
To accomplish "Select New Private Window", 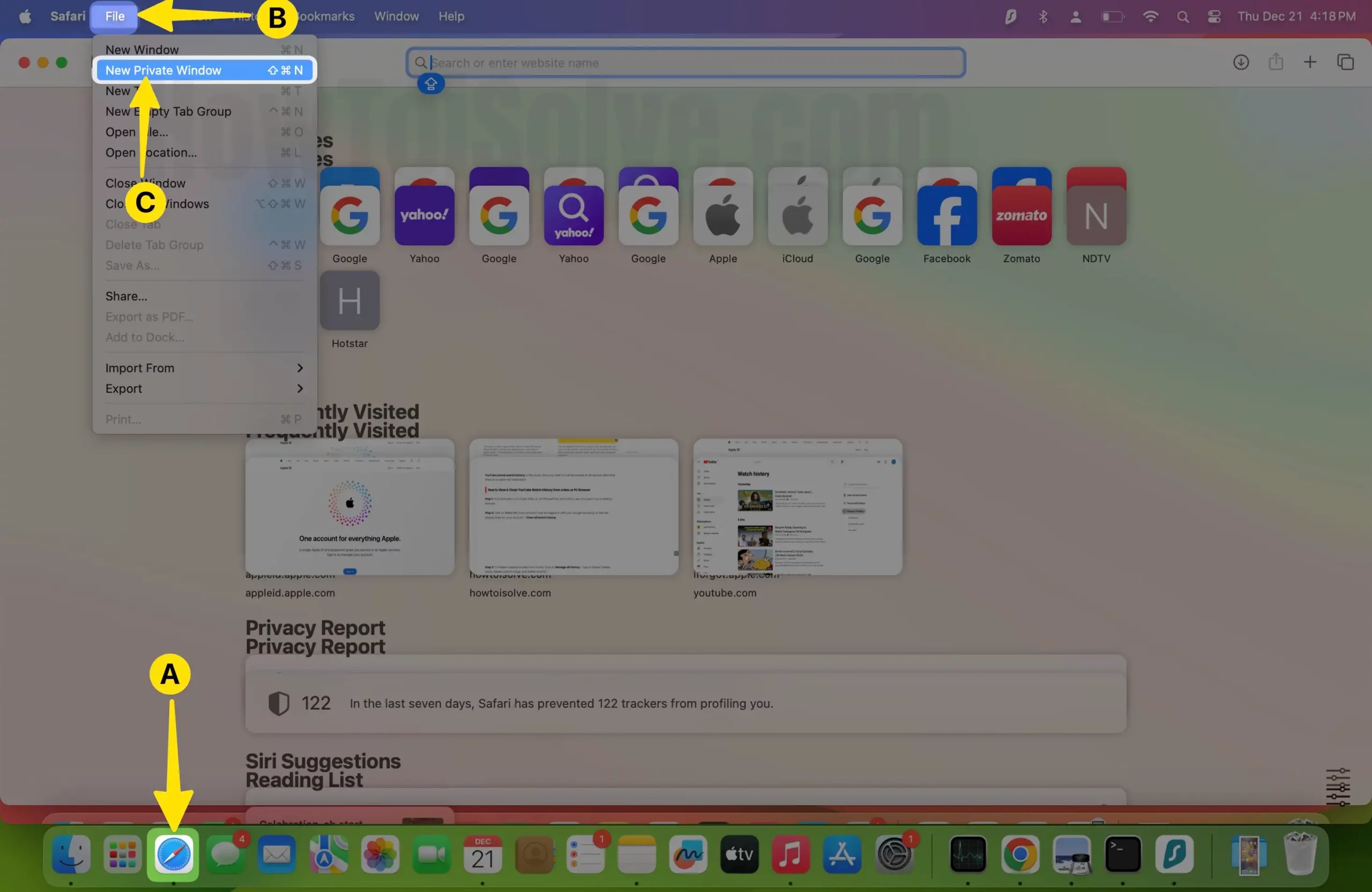I will point(204,70).
